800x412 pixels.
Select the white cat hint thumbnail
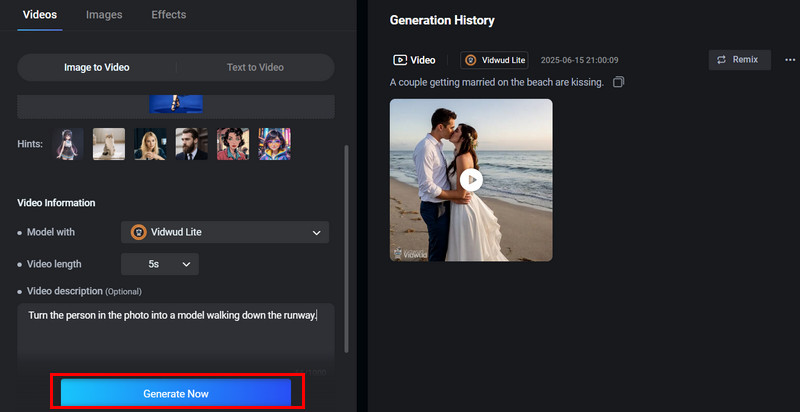(x=109, y=144)
